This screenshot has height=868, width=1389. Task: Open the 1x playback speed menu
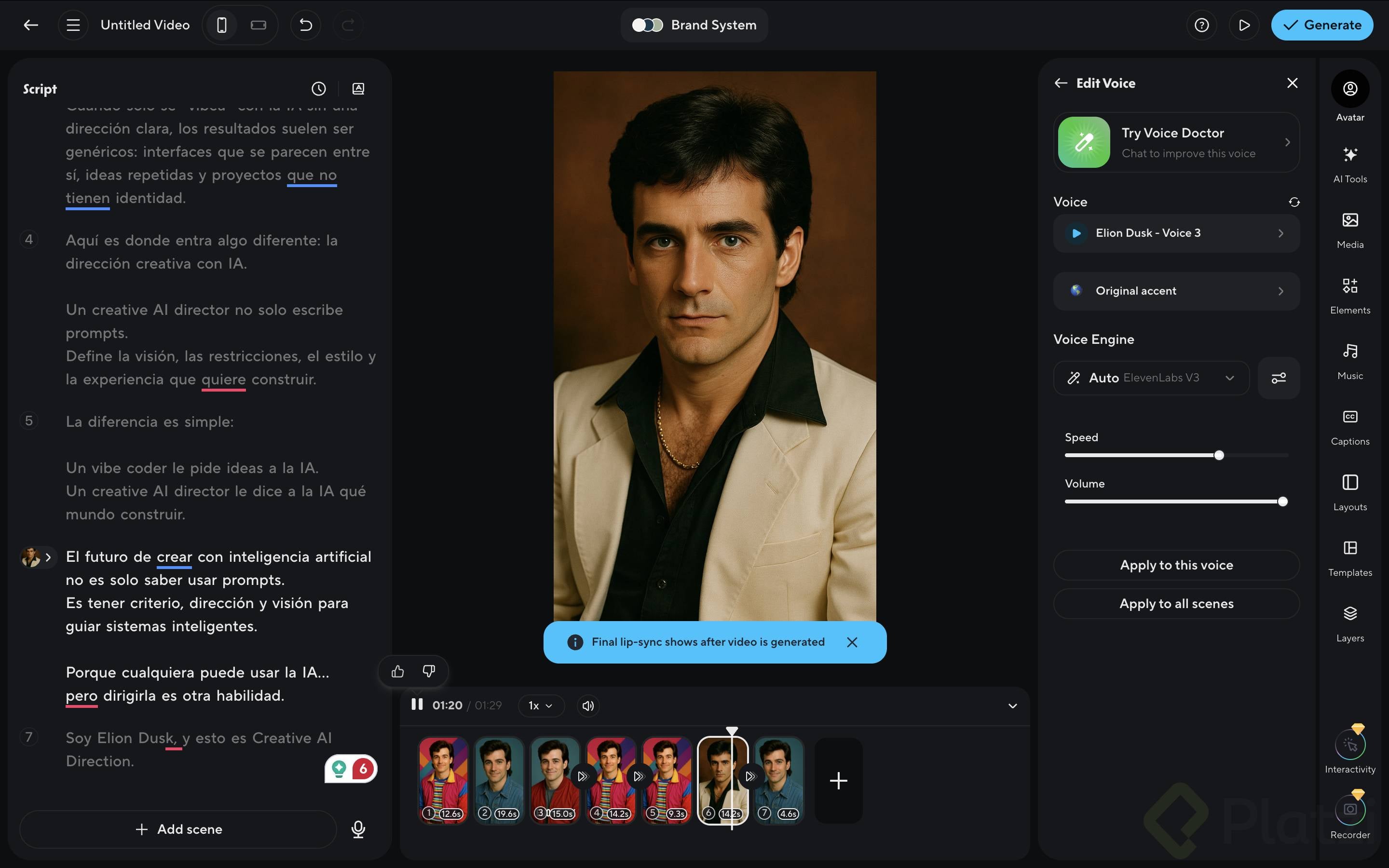coord(540,705)
